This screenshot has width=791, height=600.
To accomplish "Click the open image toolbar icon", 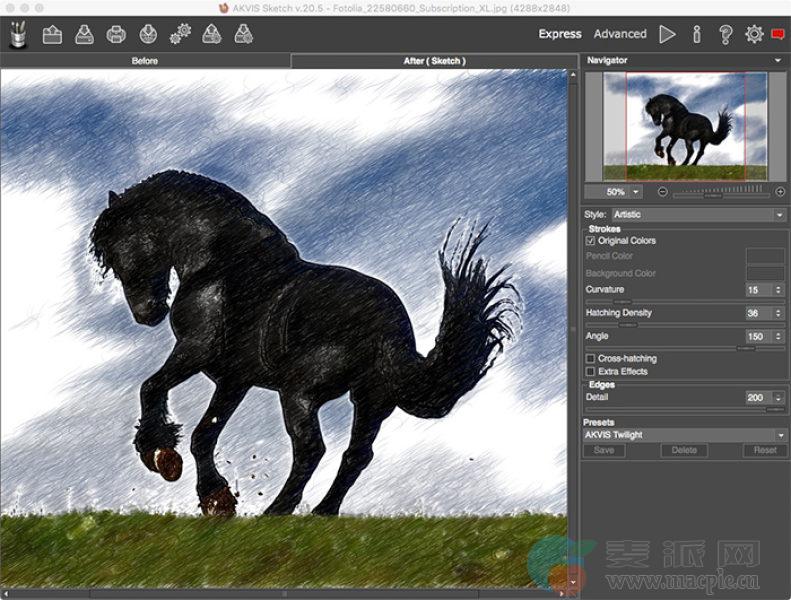I will coord(52,35).
